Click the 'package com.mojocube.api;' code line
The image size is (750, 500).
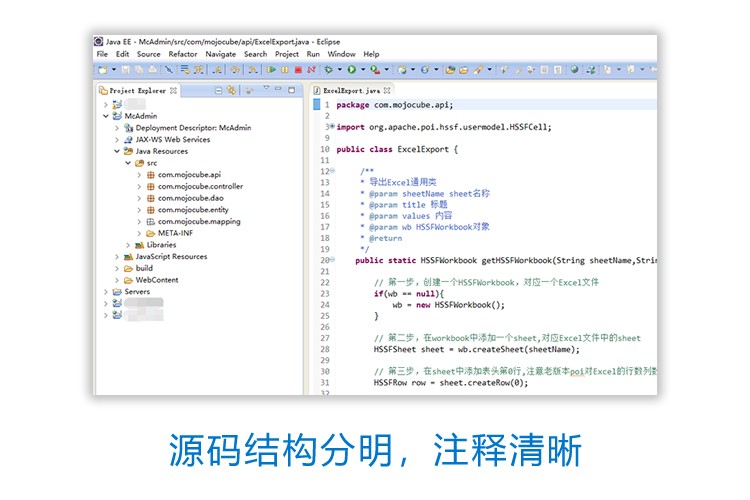tap(395, 105)
